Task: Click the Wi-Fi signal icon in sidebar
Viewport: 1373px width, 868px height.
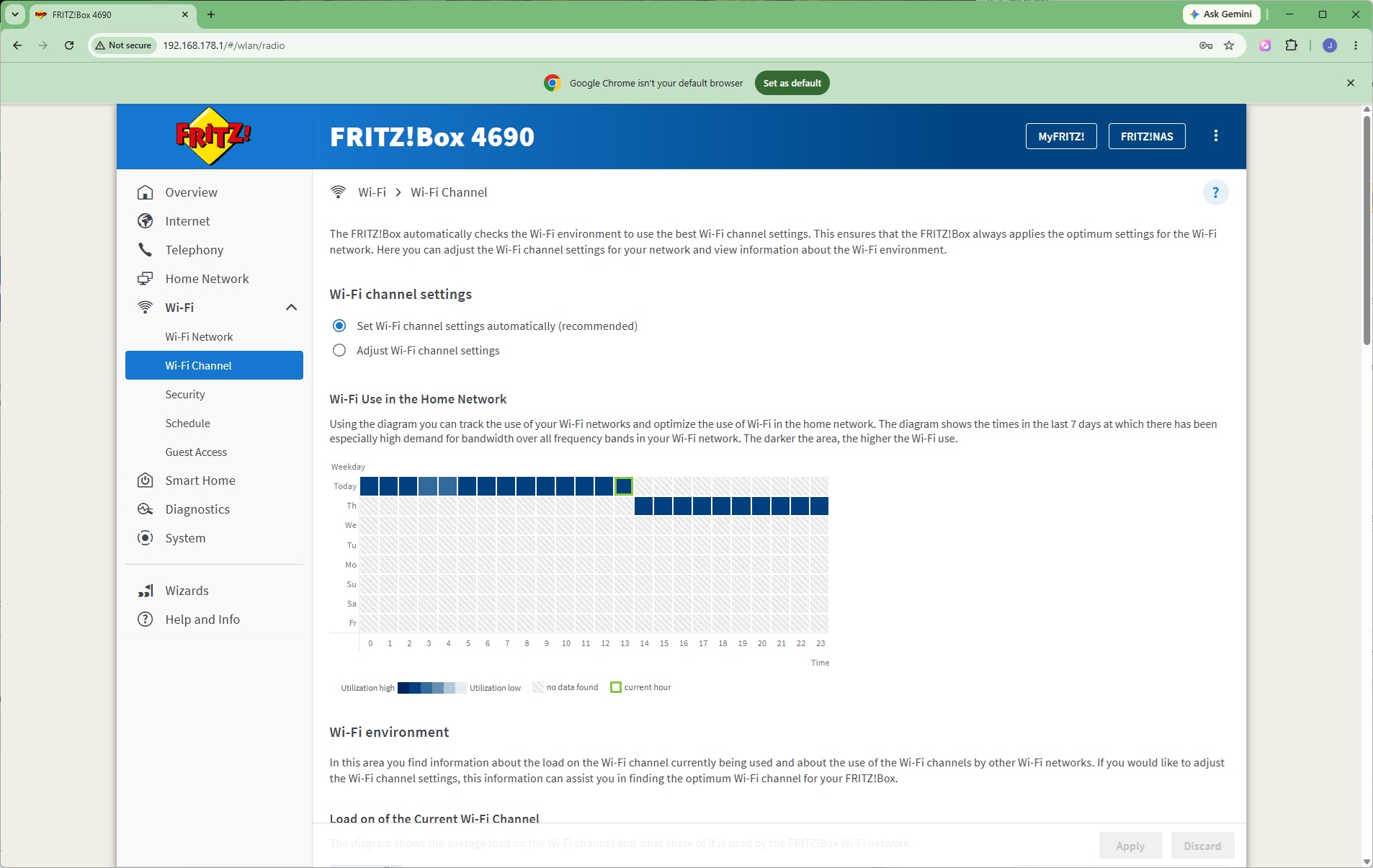Action: 146,308
